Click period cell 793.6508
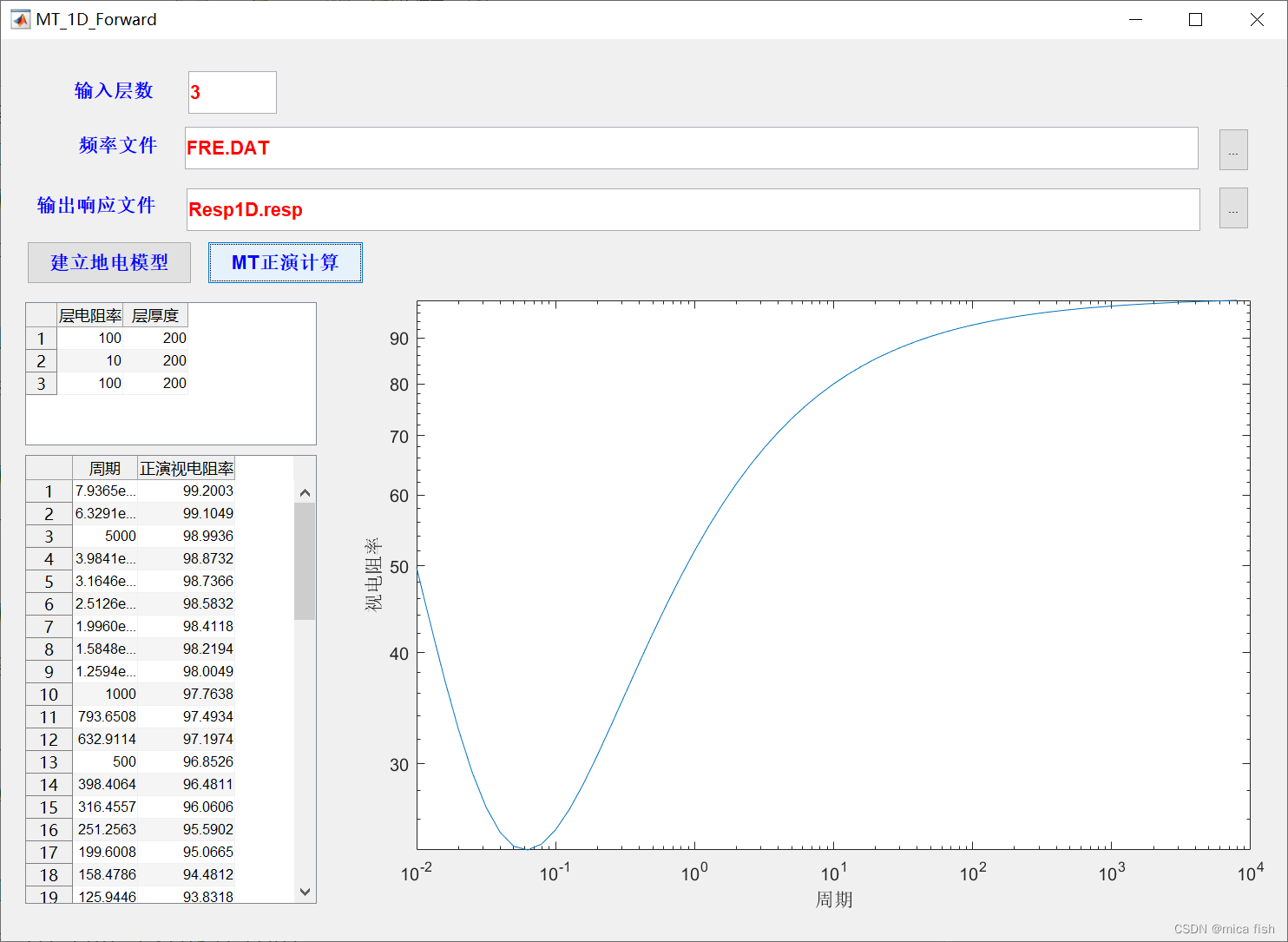This screenshot has height=942, width=1288. point(105,716)
